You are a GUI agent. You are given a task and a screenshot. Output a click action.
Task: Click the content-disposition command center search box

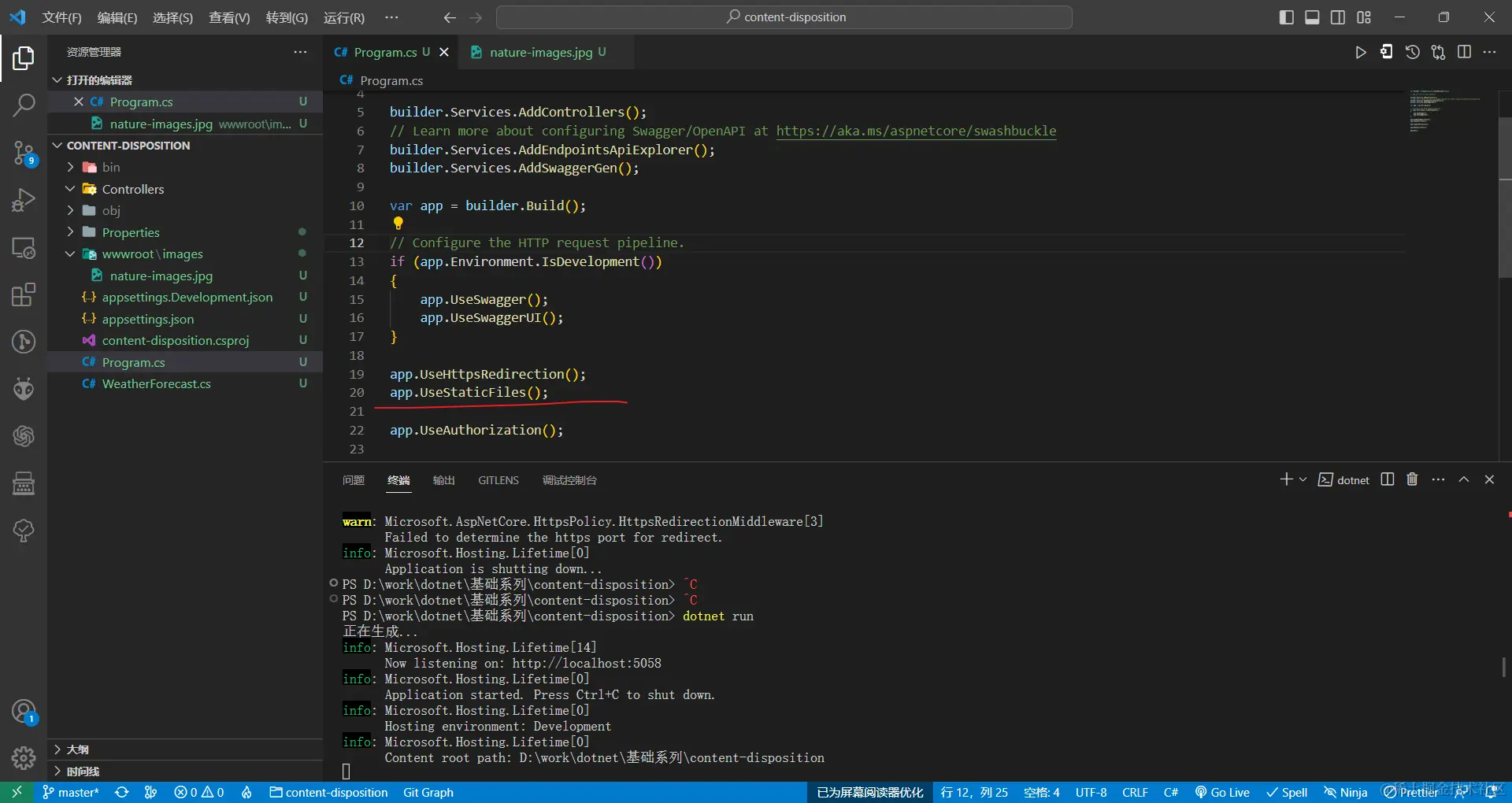point(784,17)
